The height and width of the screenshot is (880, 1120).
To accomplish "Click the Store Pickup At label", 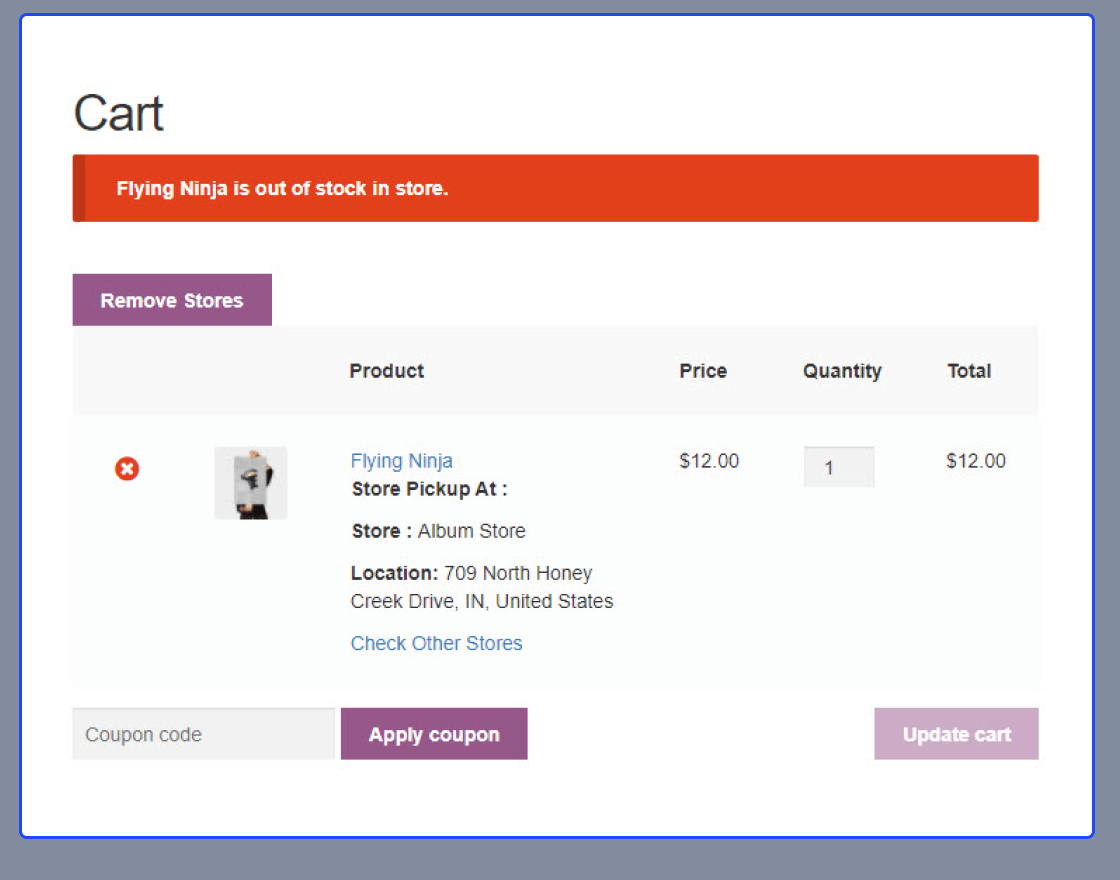I will [421, 489].
